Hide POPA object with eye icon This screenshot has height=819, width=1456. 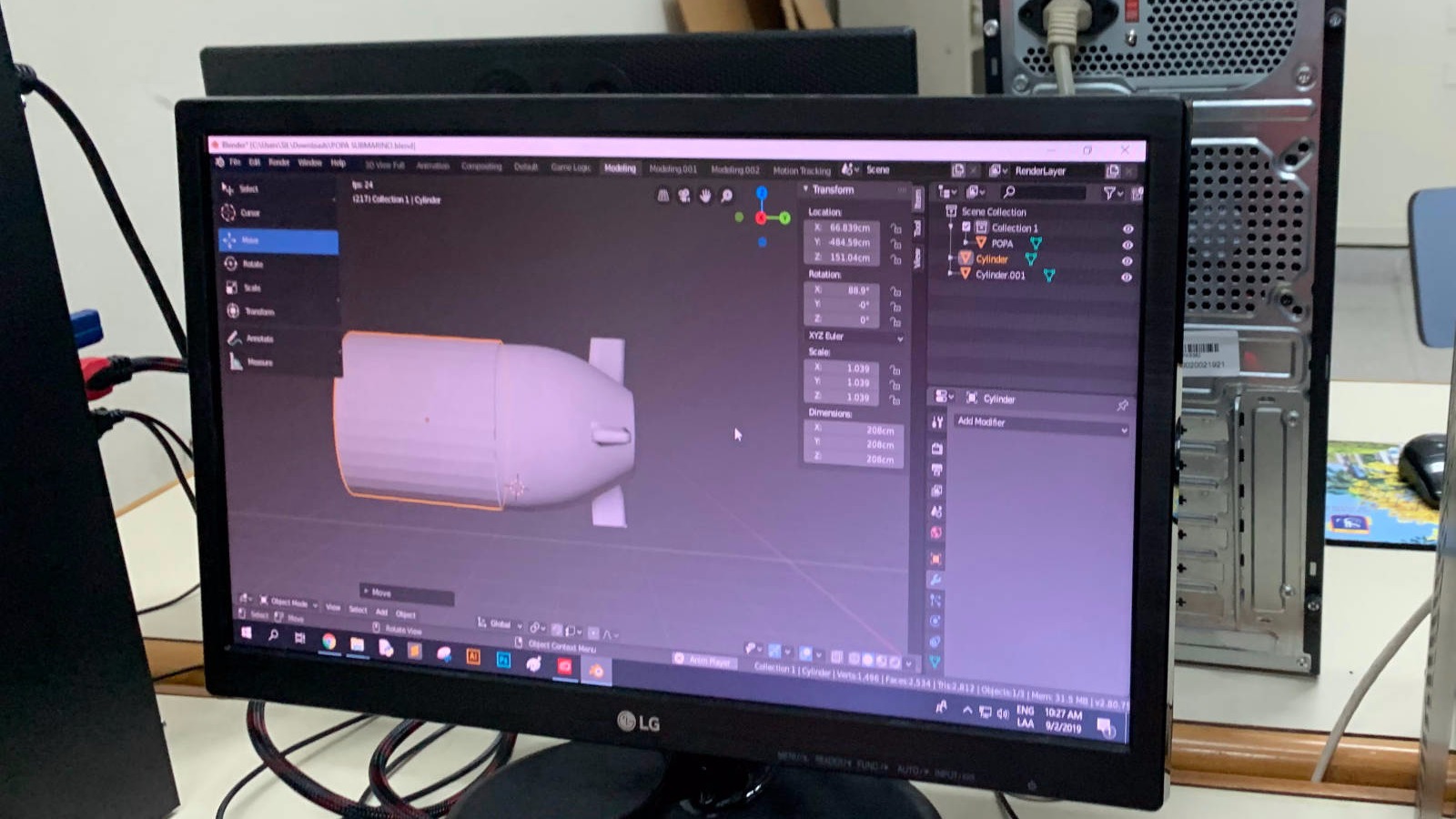pos(1127,246)
